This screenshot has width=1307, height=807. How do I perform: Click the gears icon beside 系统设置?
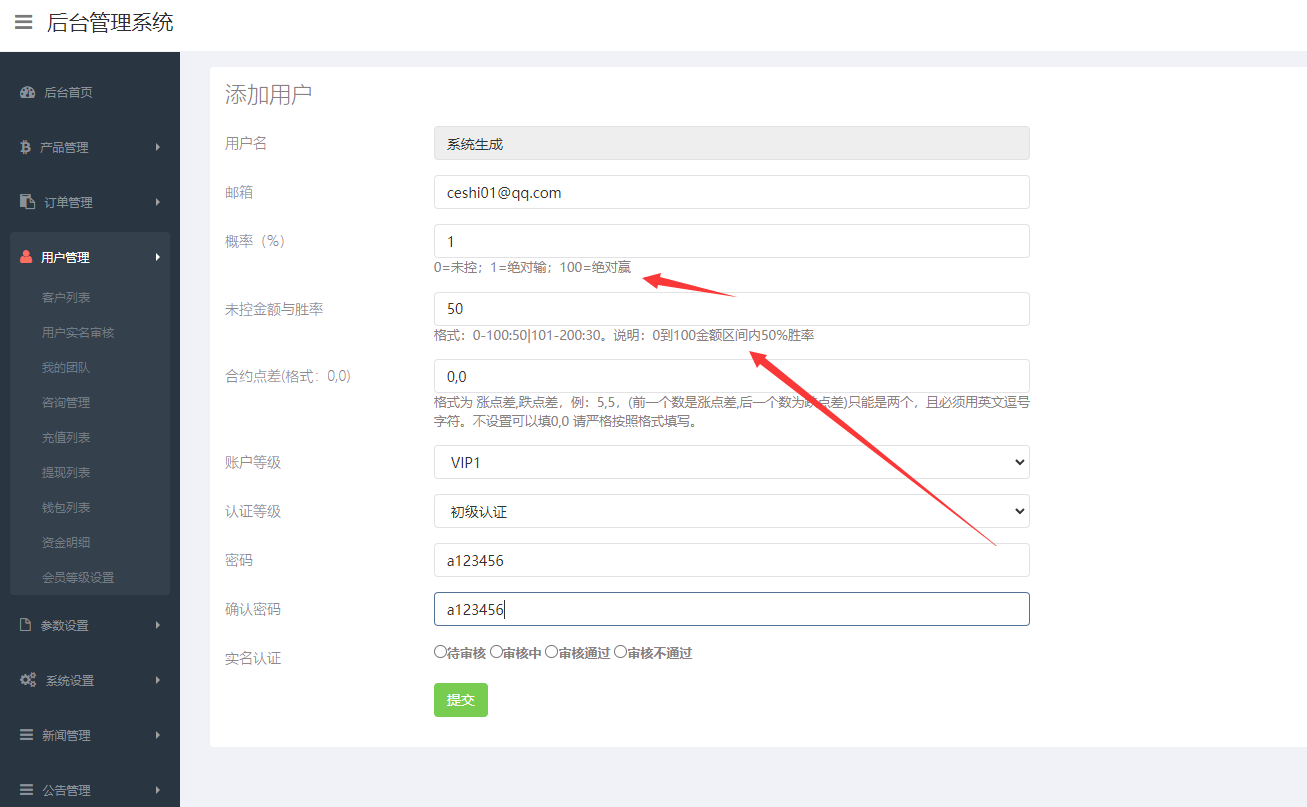[27, 680]
